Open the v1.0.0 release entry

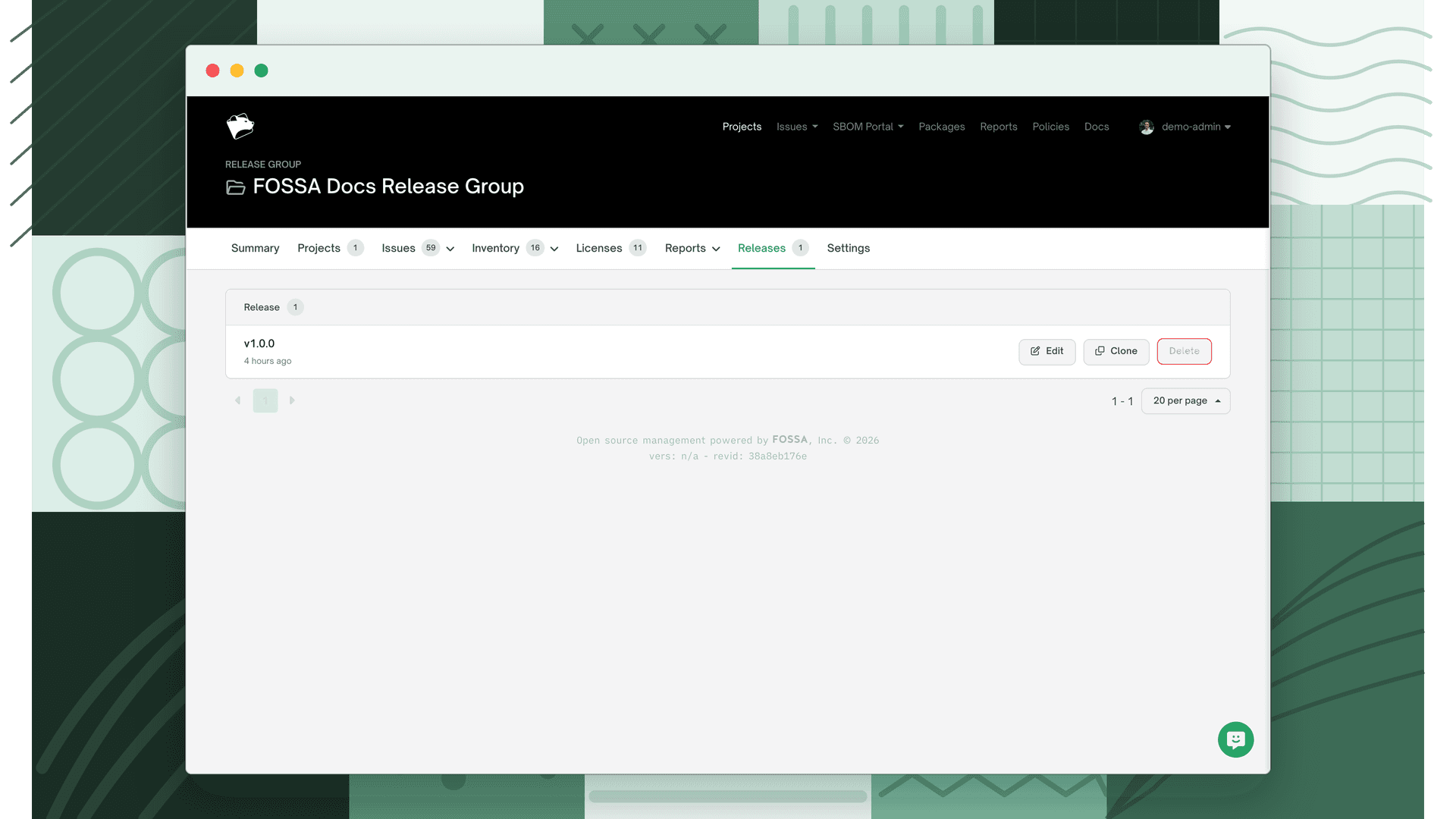(259, 344)
